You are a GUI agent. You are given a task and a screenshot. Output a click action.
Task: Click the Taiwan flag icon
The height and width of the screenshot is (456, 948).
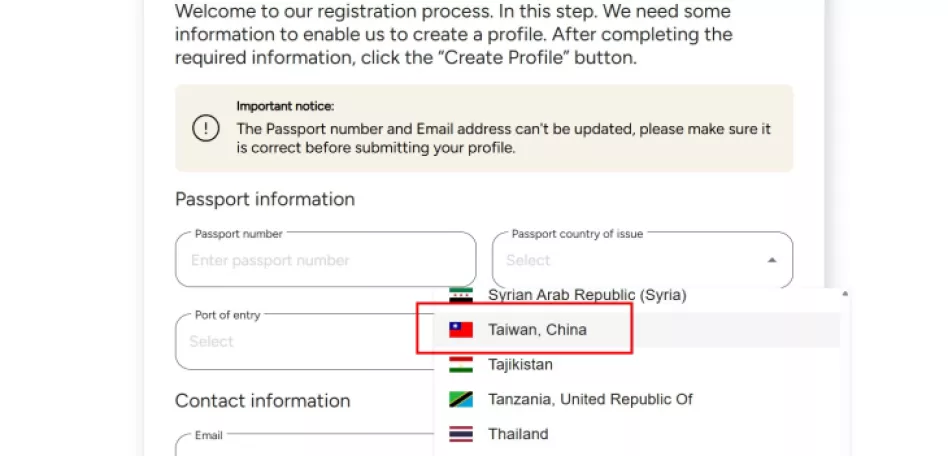[x=461, y=330]
